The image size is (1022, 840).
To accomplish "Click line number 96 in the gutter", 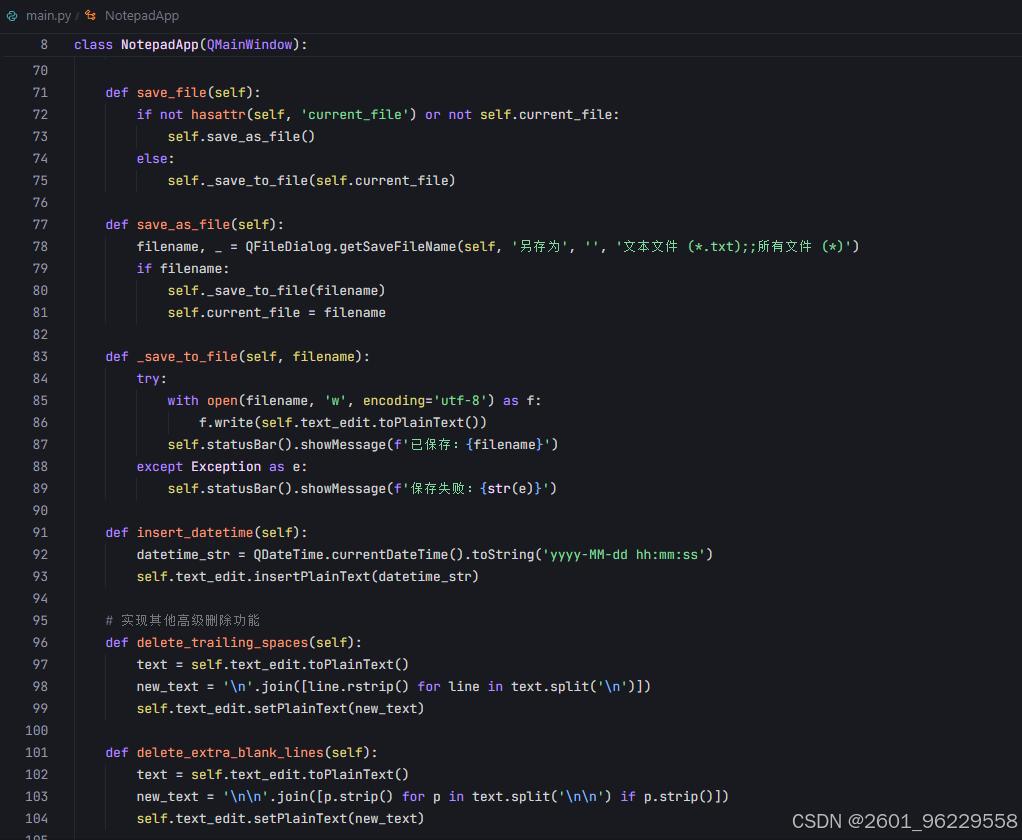I will click(x=40, y=643).
